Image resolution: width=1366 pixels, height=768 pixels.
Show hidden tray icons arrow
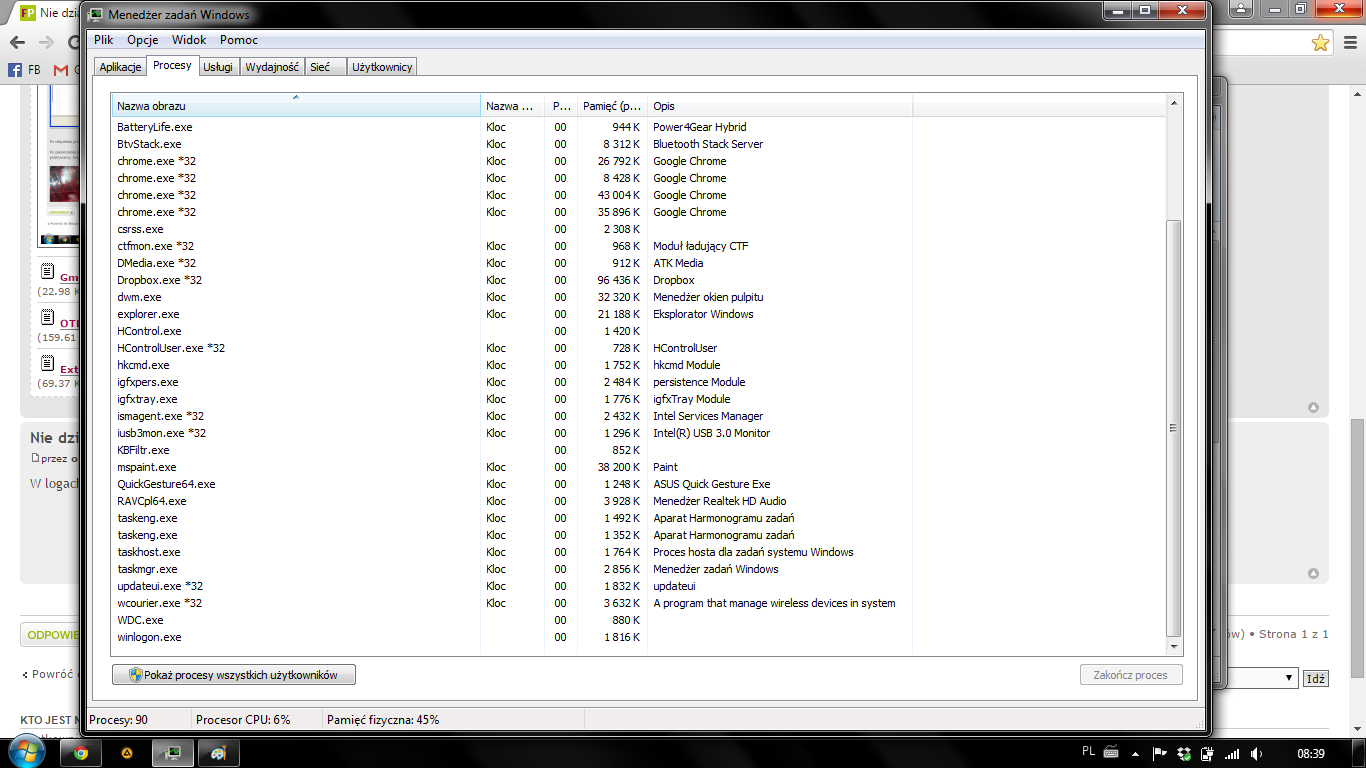pos(1135,753)
